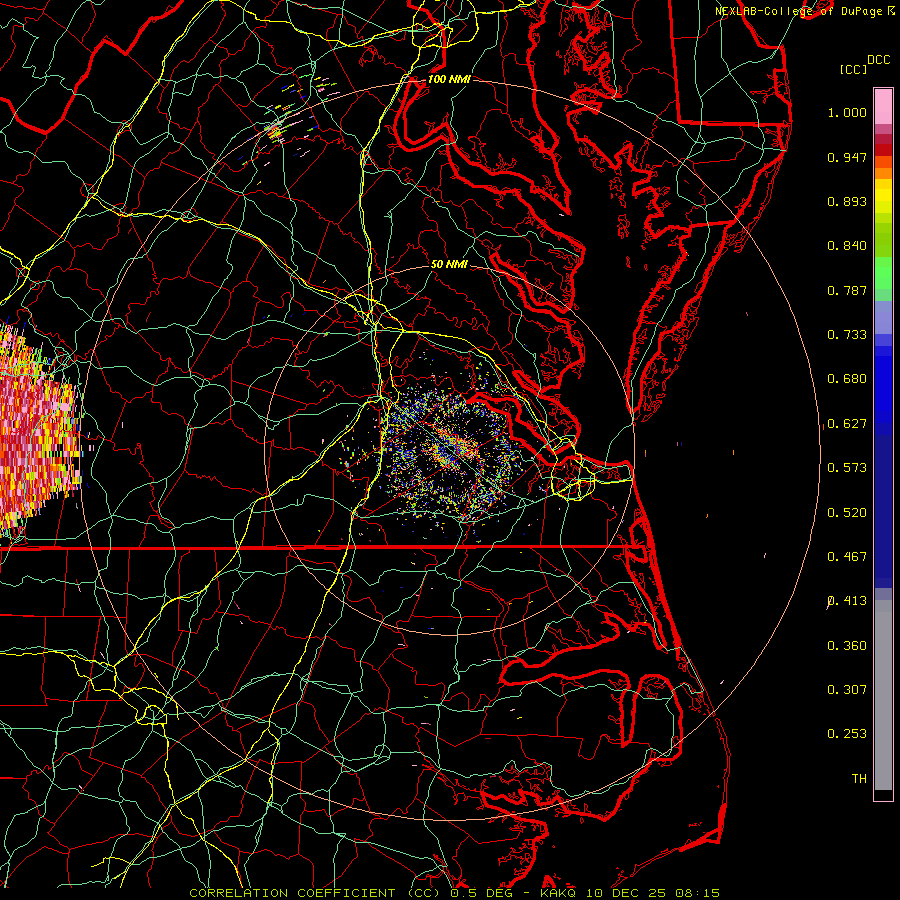The image size is (900, 900).
Task: Click the 0.840 legend value
Action: tap(847, 246)
